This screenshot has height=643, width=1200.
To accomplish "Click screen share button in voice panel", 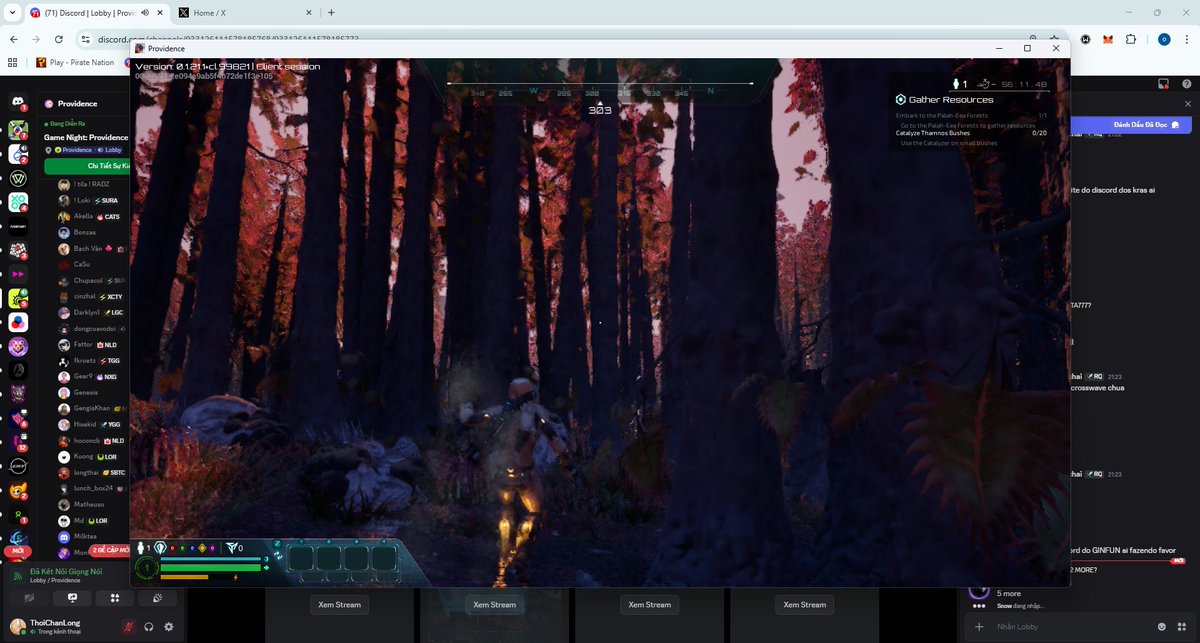I will click(73, 598).
